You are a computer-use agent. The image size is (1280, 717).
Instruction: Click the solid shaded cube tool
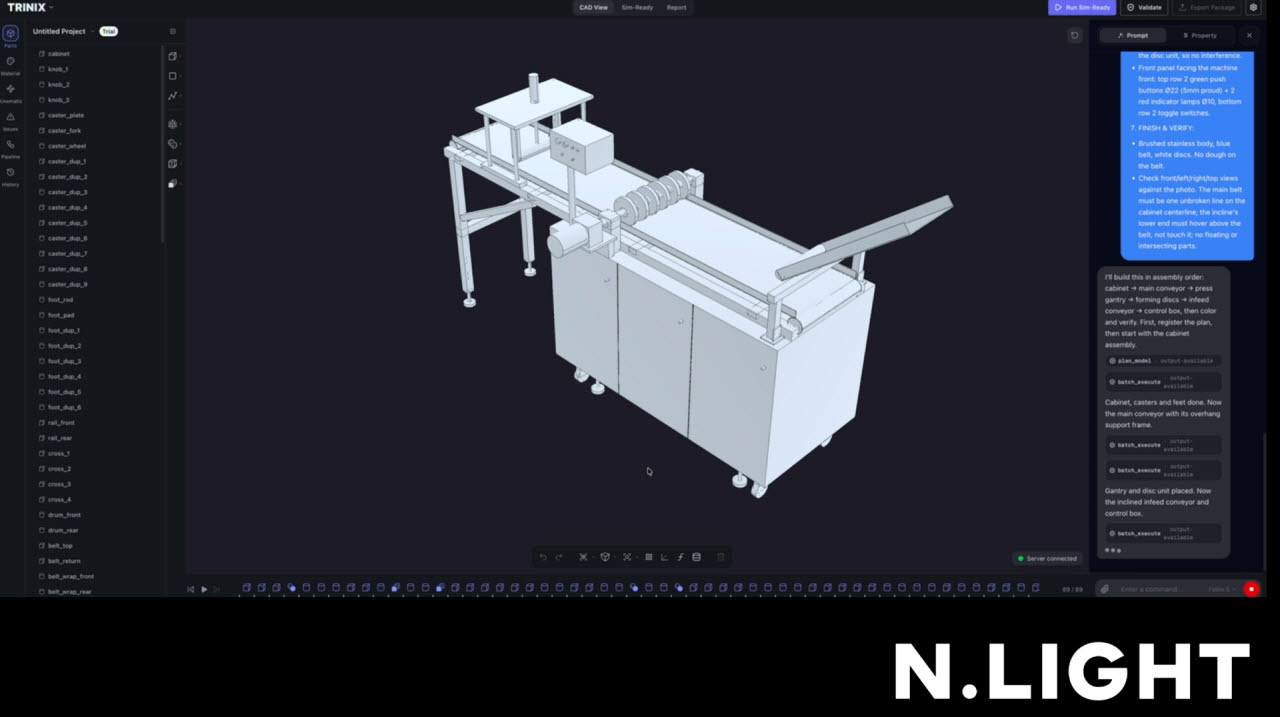(173, 184)
